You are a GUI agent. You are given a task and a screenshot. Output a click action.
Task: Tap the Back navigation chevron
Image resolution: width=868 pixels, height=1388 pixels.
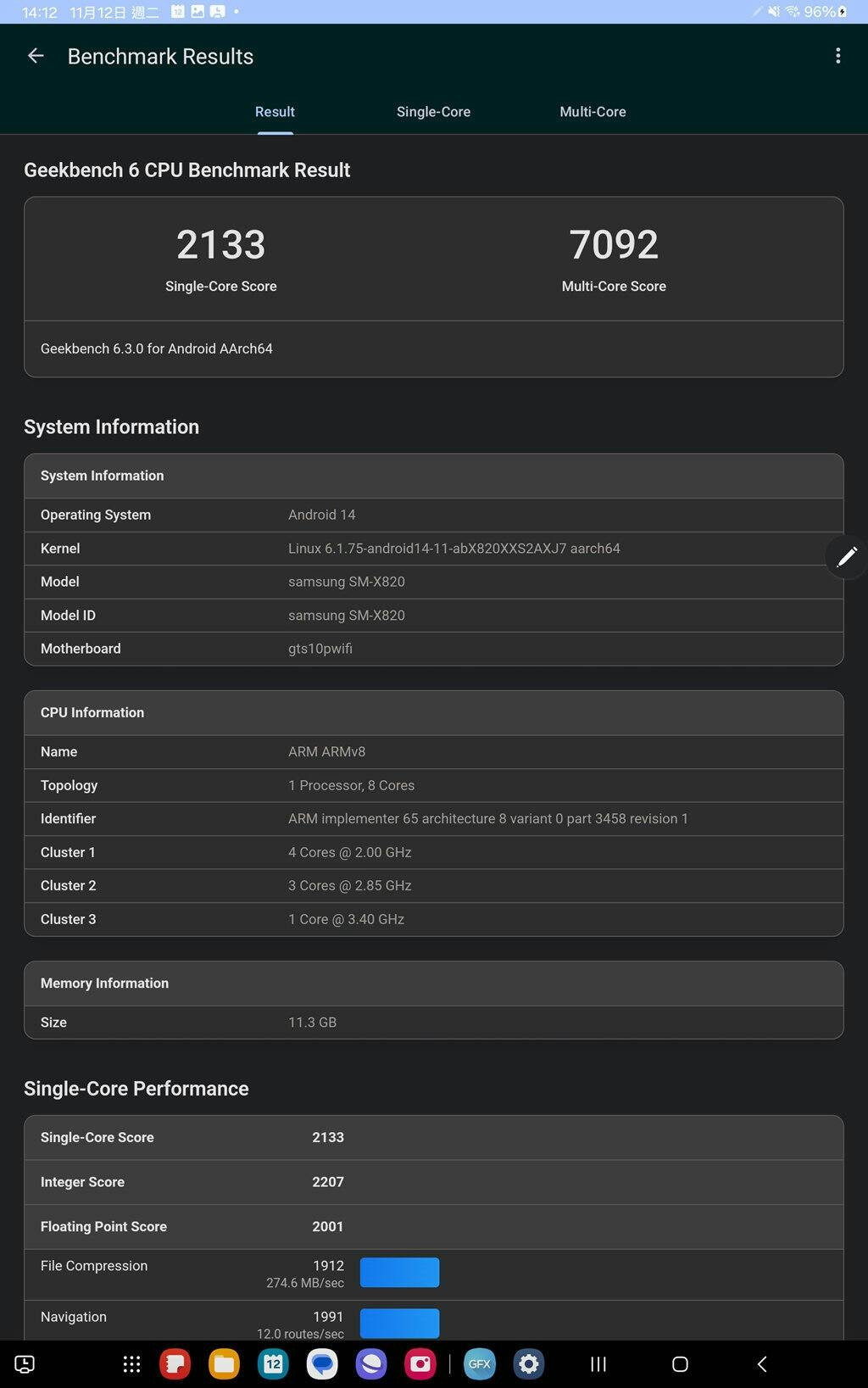click(x=761, y=1363)
